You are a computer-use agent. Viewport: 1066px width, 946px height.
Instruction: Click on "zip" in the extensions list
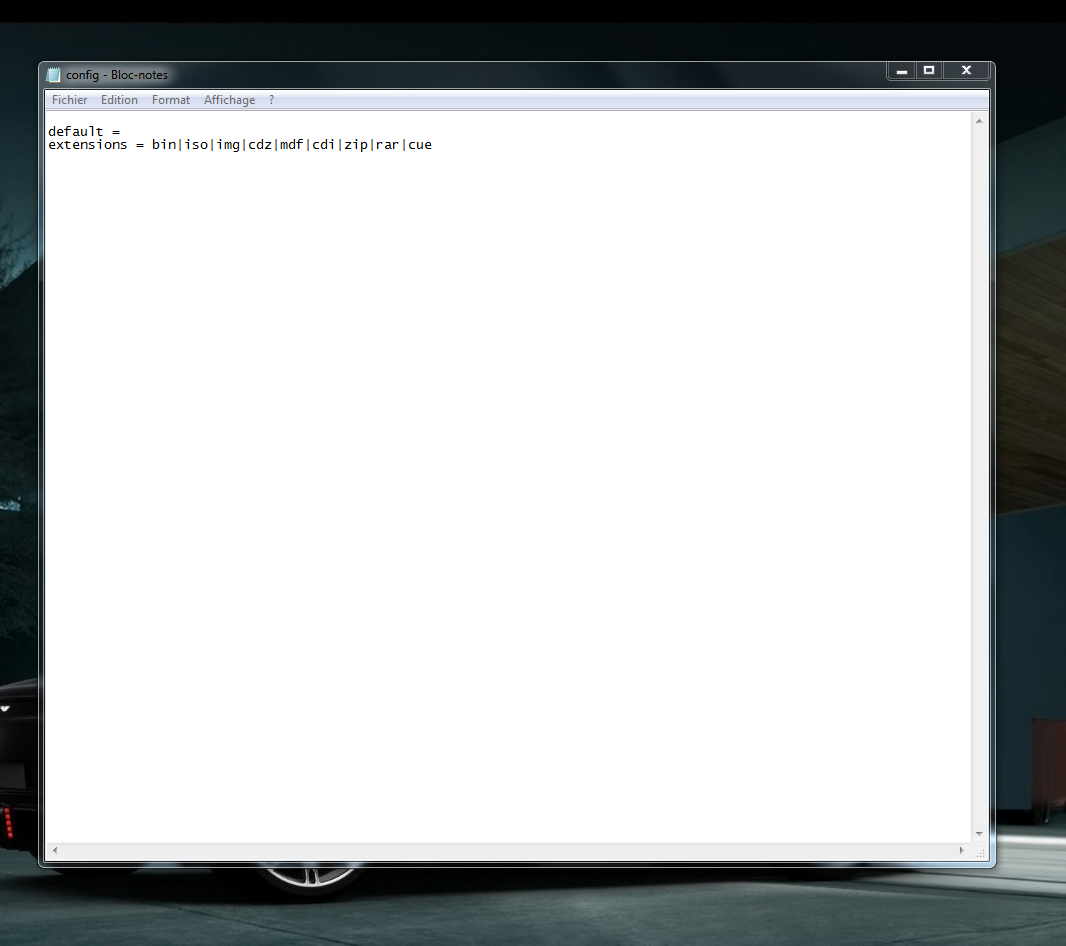coord(356,145)
